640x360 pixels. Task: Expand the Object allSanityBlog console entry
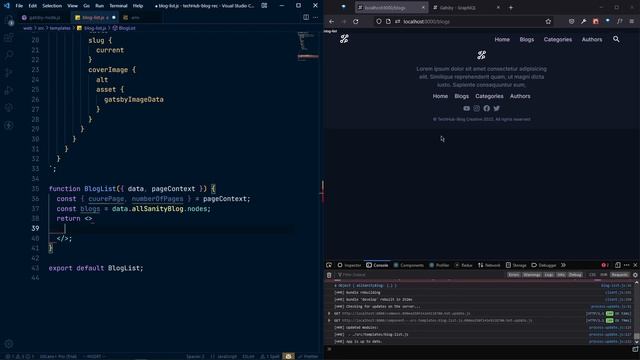(336, 286)
